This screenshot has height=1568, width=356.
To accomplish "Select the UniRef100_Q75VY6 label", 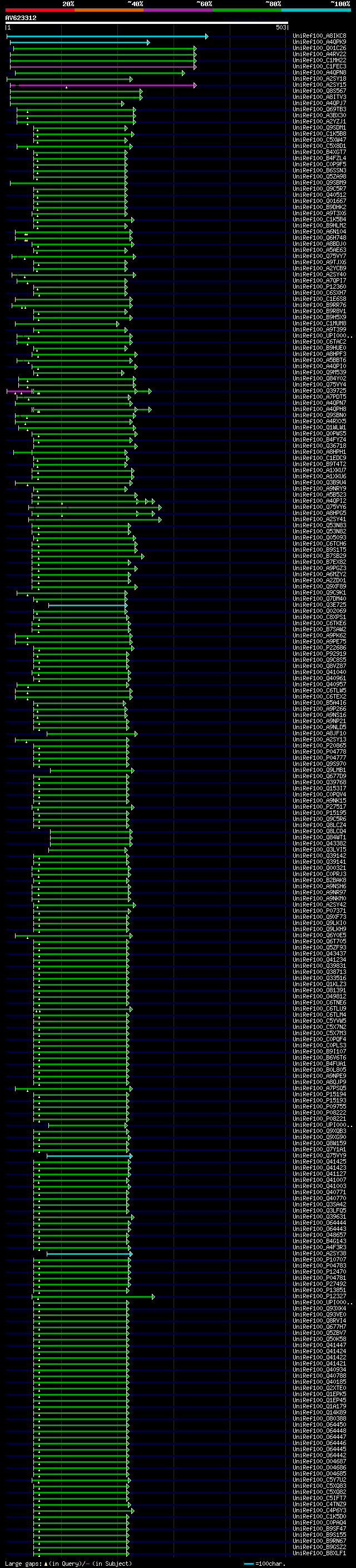I will (319, 506).
